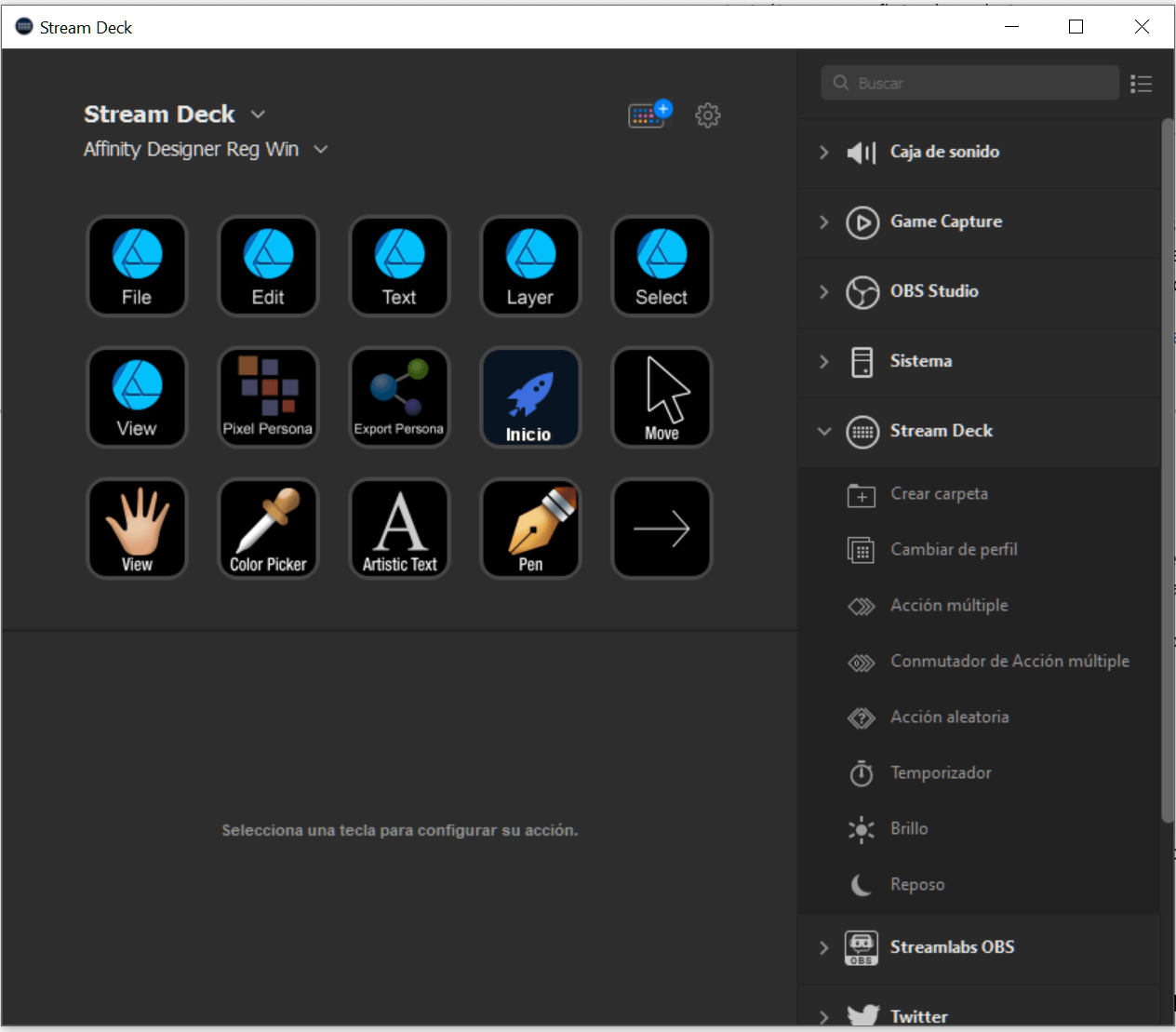Click the Stream Deck title bar app icon

coord(24,27)
